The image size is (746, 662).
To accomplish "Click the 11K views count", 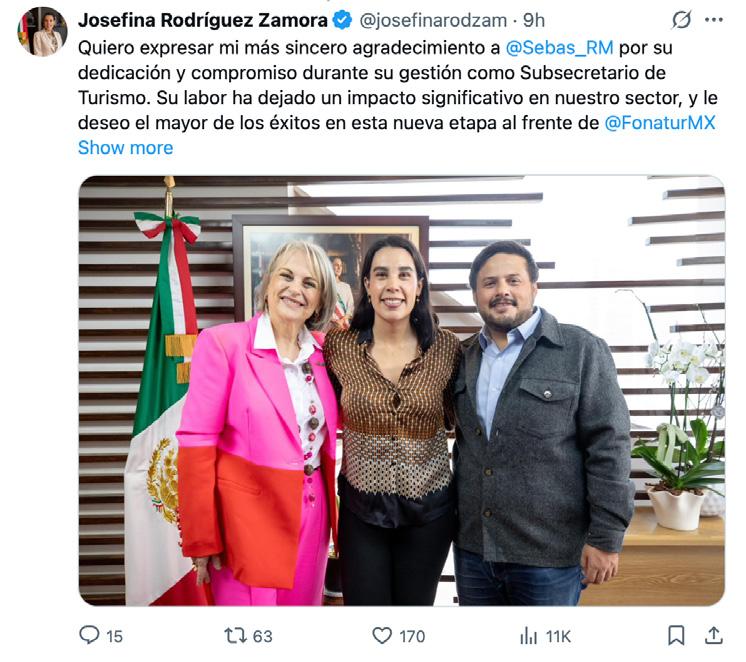I will [558, 636].
